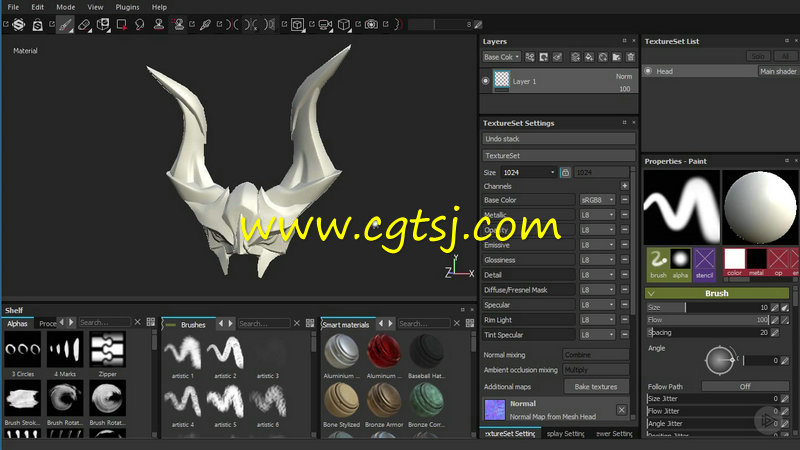Screen dimensions: 800x450
Task: Open the Base Color channel dropdown in Layers
Action: [502, 57]
